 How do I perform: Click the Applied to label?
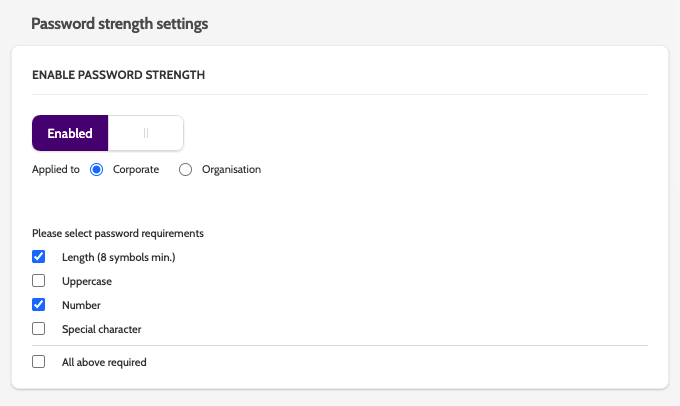click(x=56, y=170)
